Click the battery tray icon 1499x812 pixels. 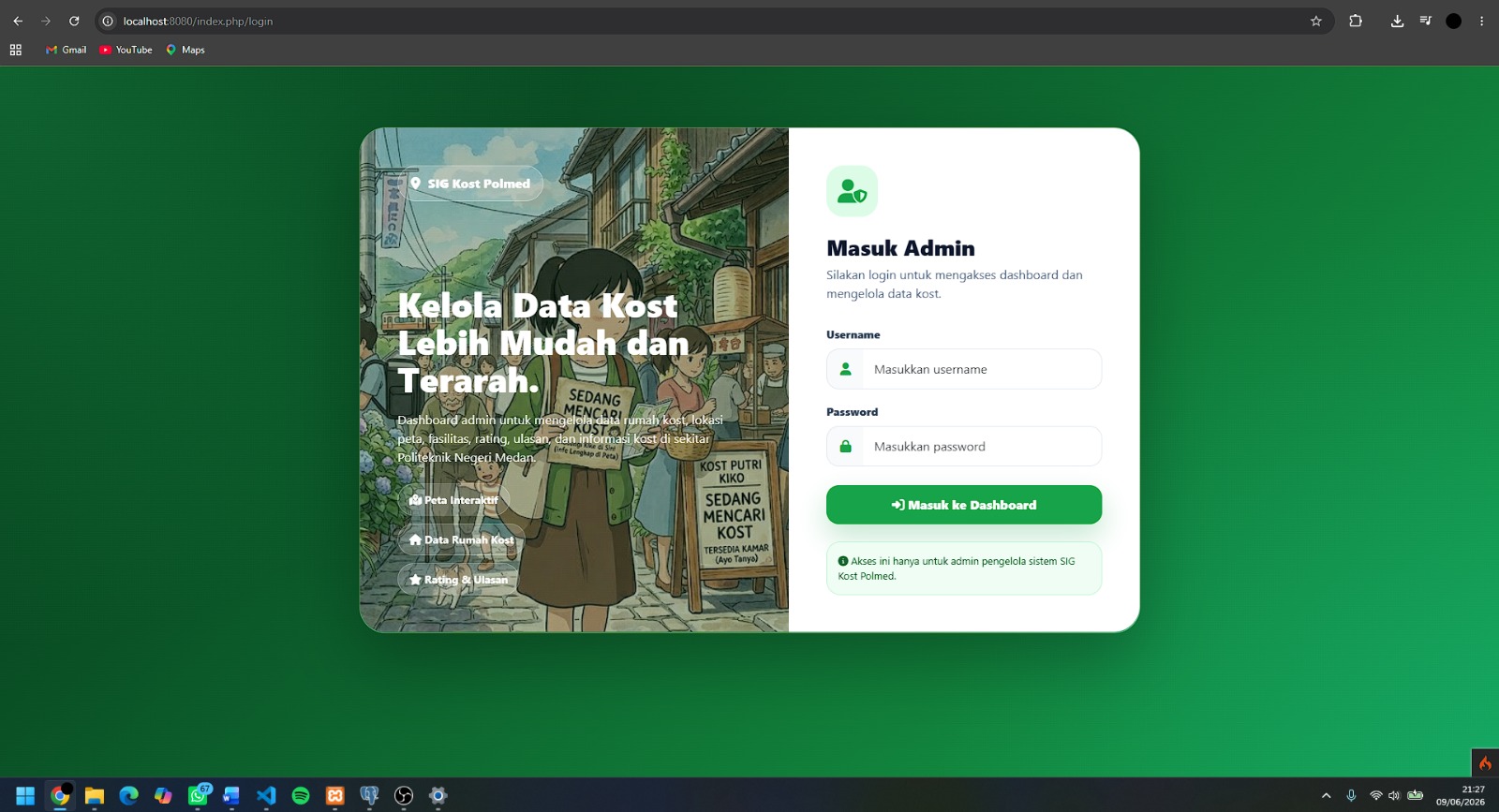(1416, 795)
